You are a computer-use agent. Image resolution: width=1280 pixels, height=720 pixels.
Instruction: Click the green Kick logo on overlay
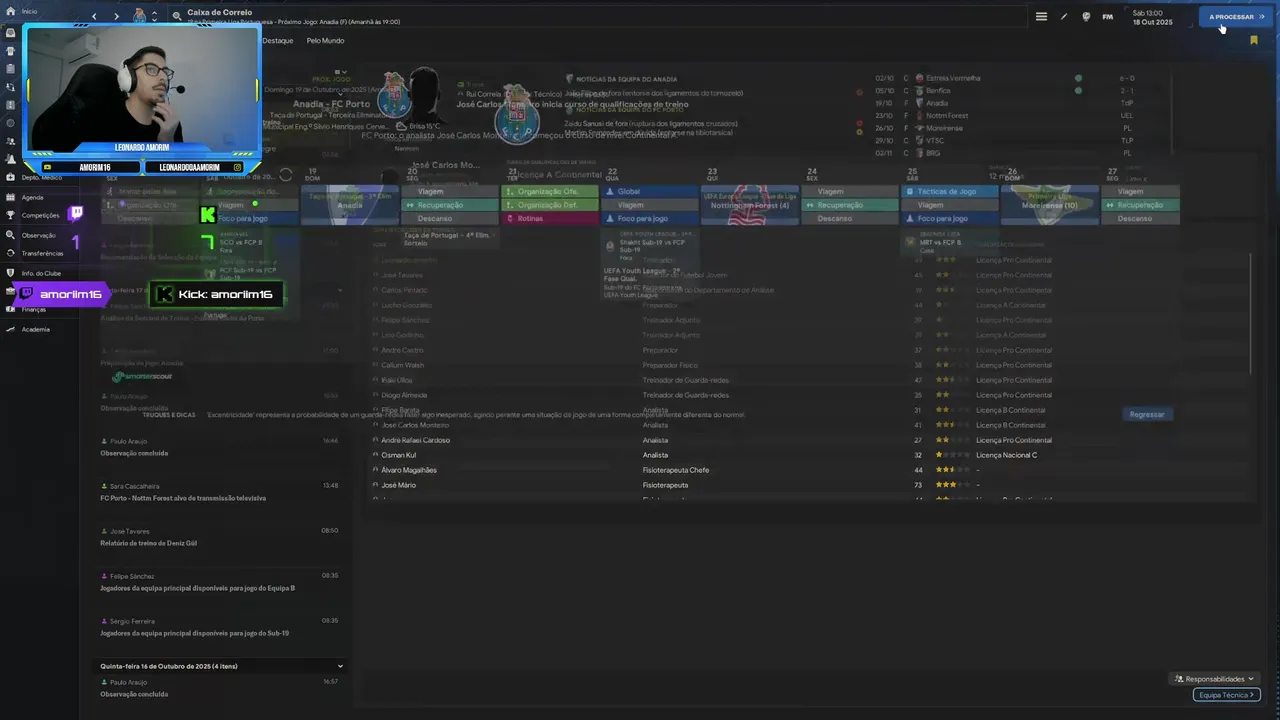coord(207,214)
